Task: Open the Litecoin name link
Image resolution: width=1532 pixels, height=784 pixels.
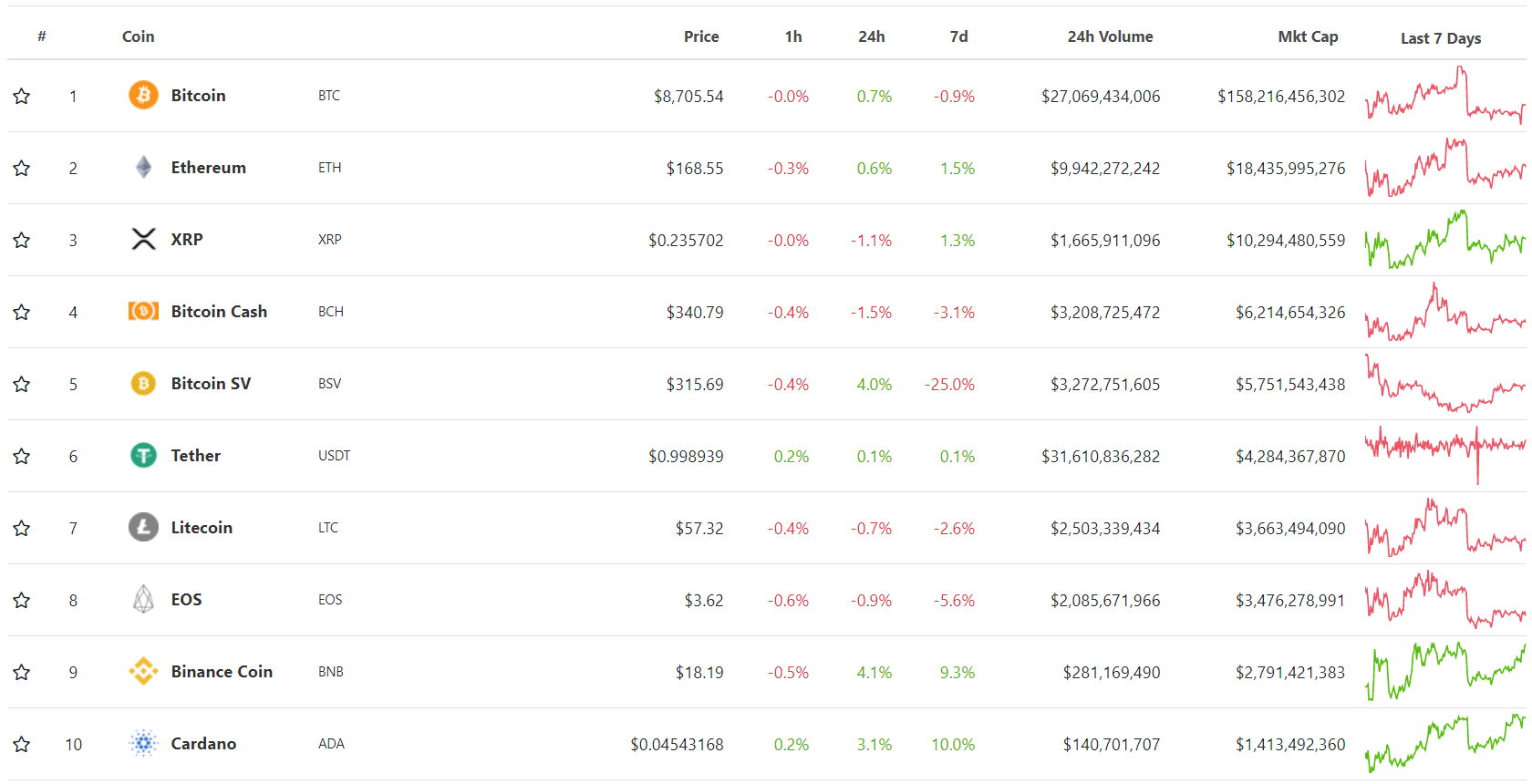Action: [x=202, y=527]
